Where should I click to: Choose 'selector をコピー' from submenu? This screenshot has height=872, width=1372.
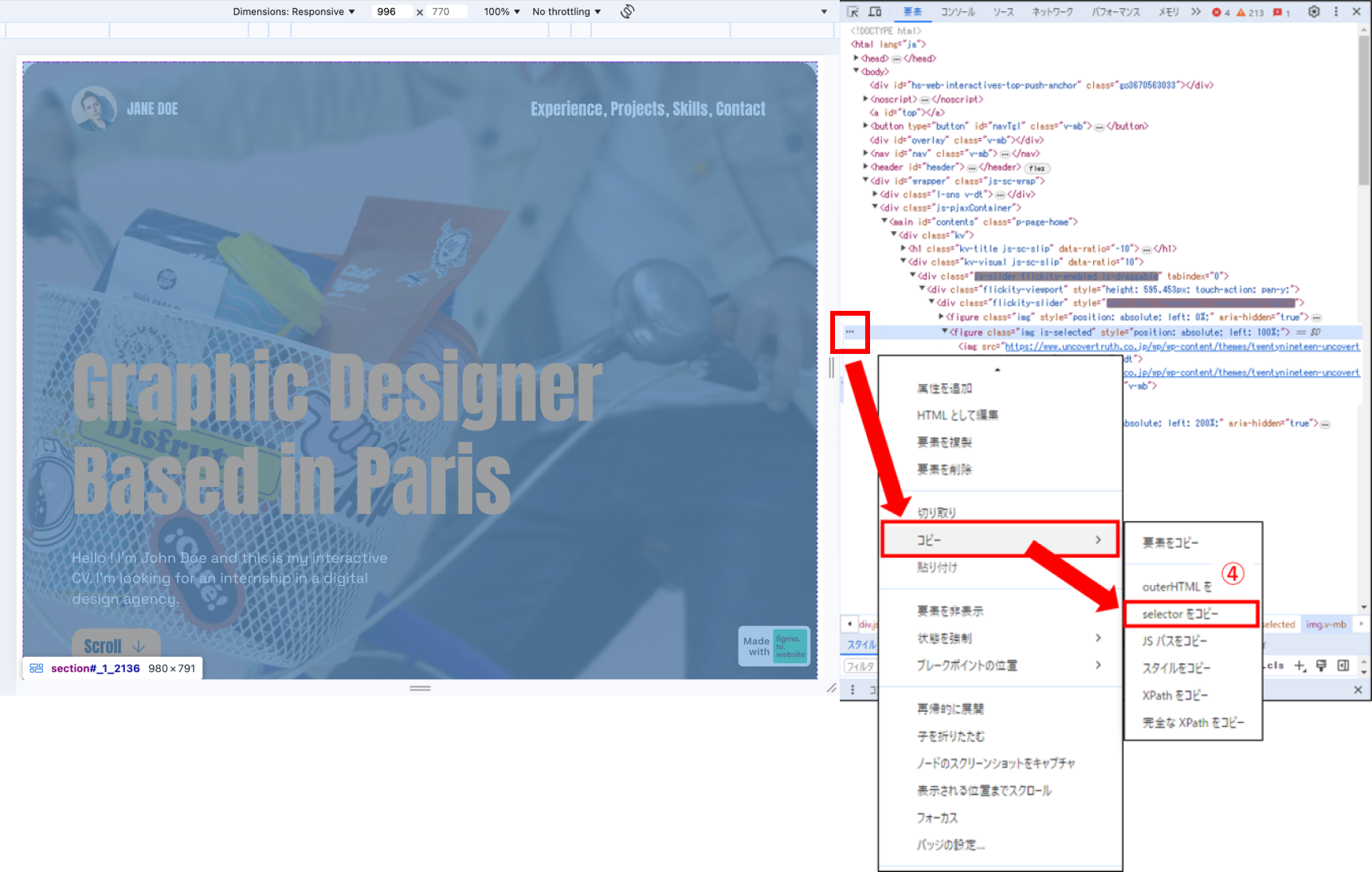tap(1180, 614)
